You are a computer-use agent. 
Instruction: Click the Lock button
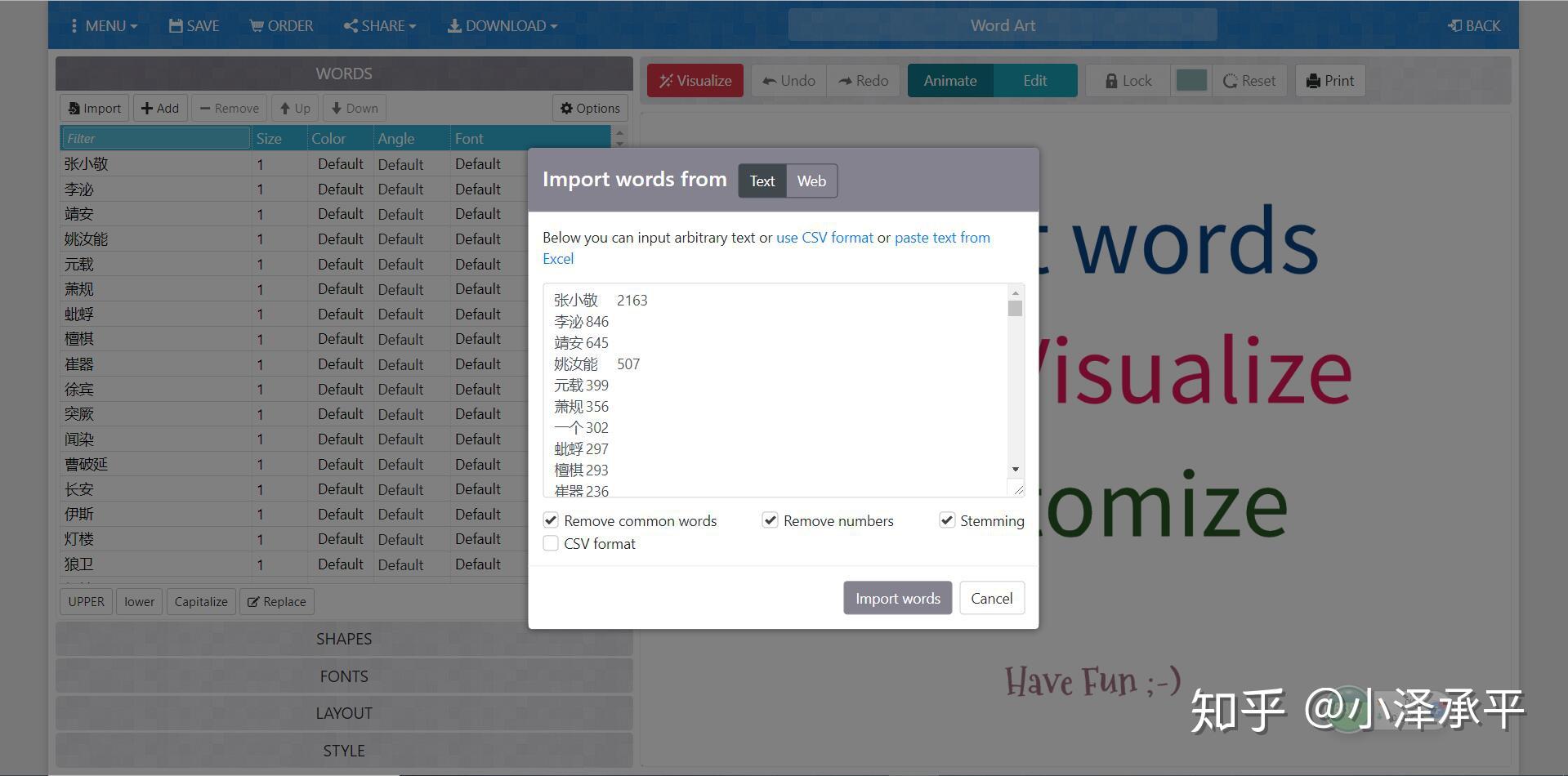click(1128, 81)
